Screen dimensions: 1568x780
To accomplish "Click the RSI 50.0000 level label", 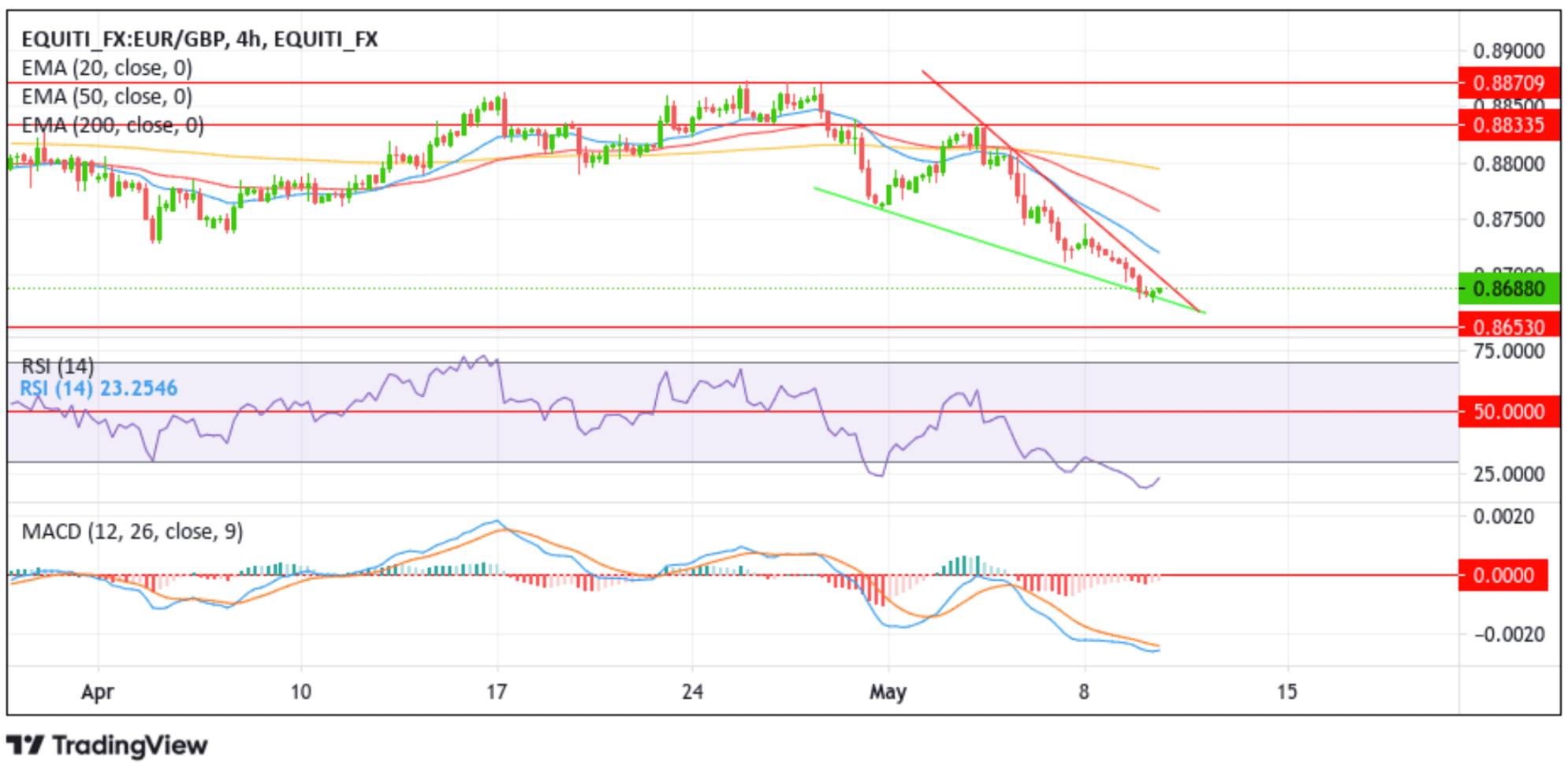I will point(1509,411).
